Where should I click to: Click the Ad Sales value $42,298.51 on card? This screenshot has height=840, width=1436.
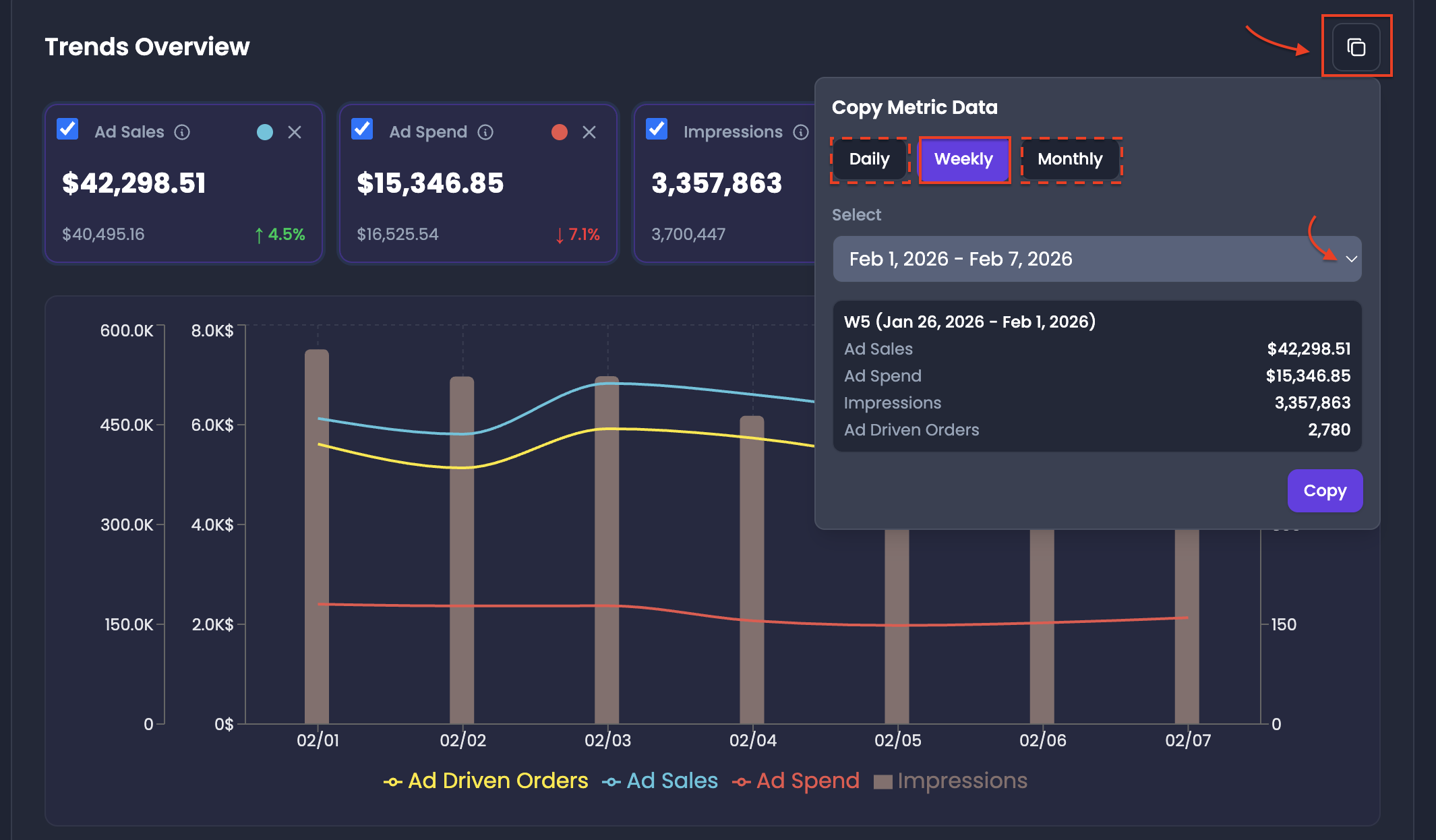[134, 183]
